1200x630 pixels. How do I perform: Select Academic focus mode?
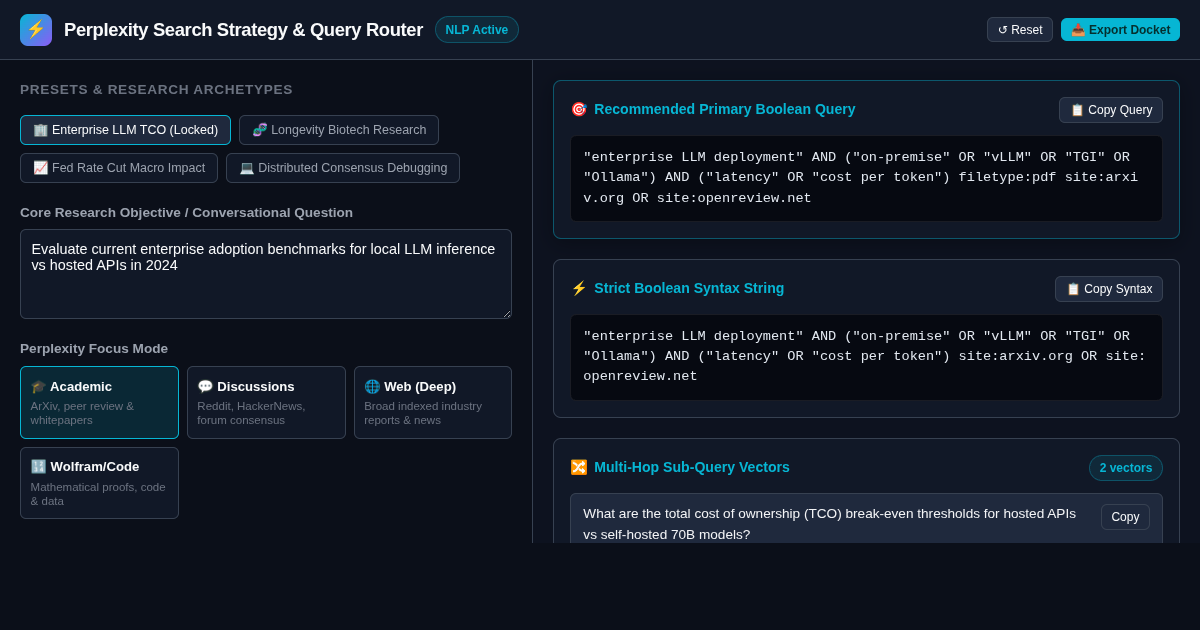coord(99,402)
